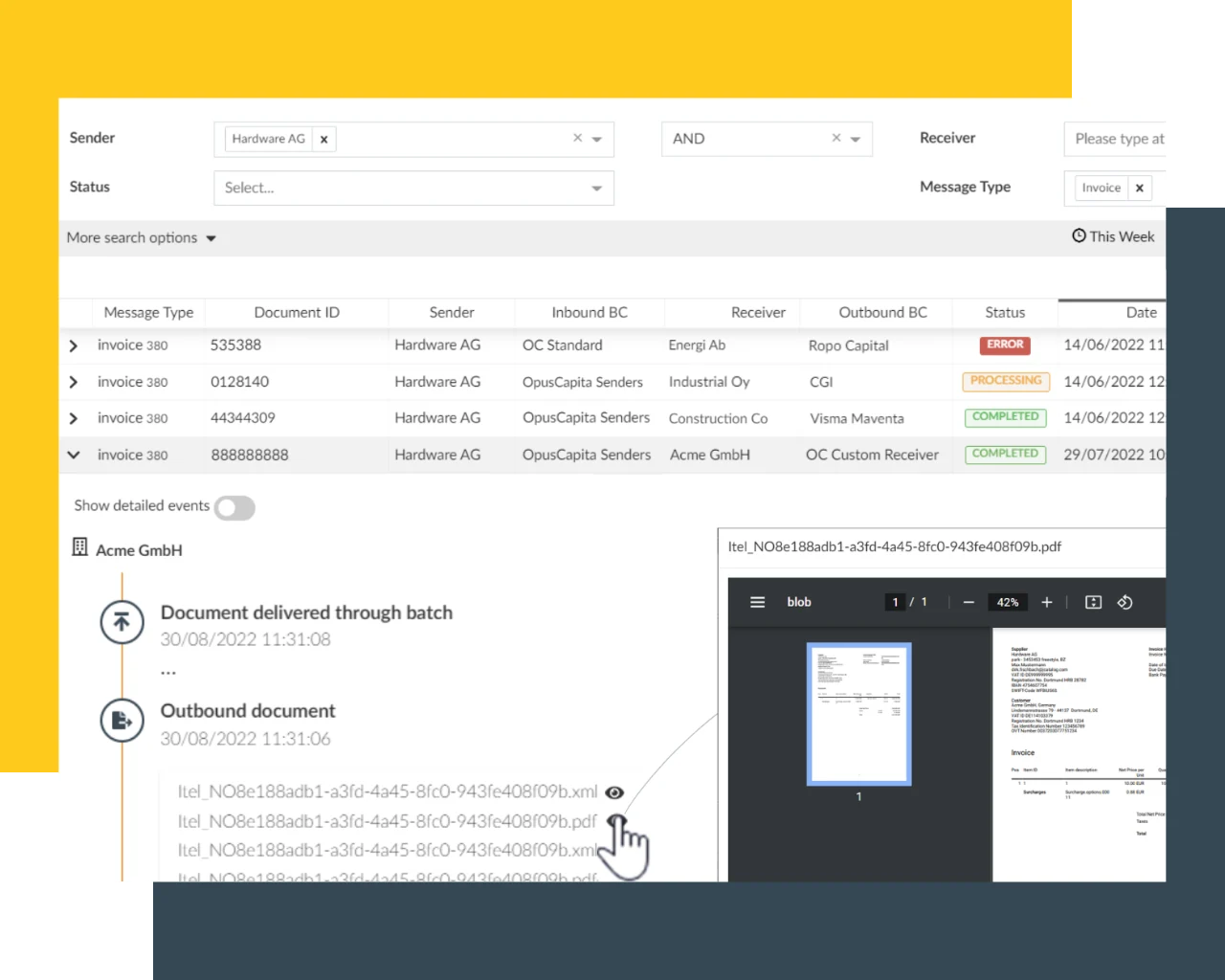This screenshot has width=1225, height=980.
Task: Clear the Sender field selection
Action: [577, 138]
